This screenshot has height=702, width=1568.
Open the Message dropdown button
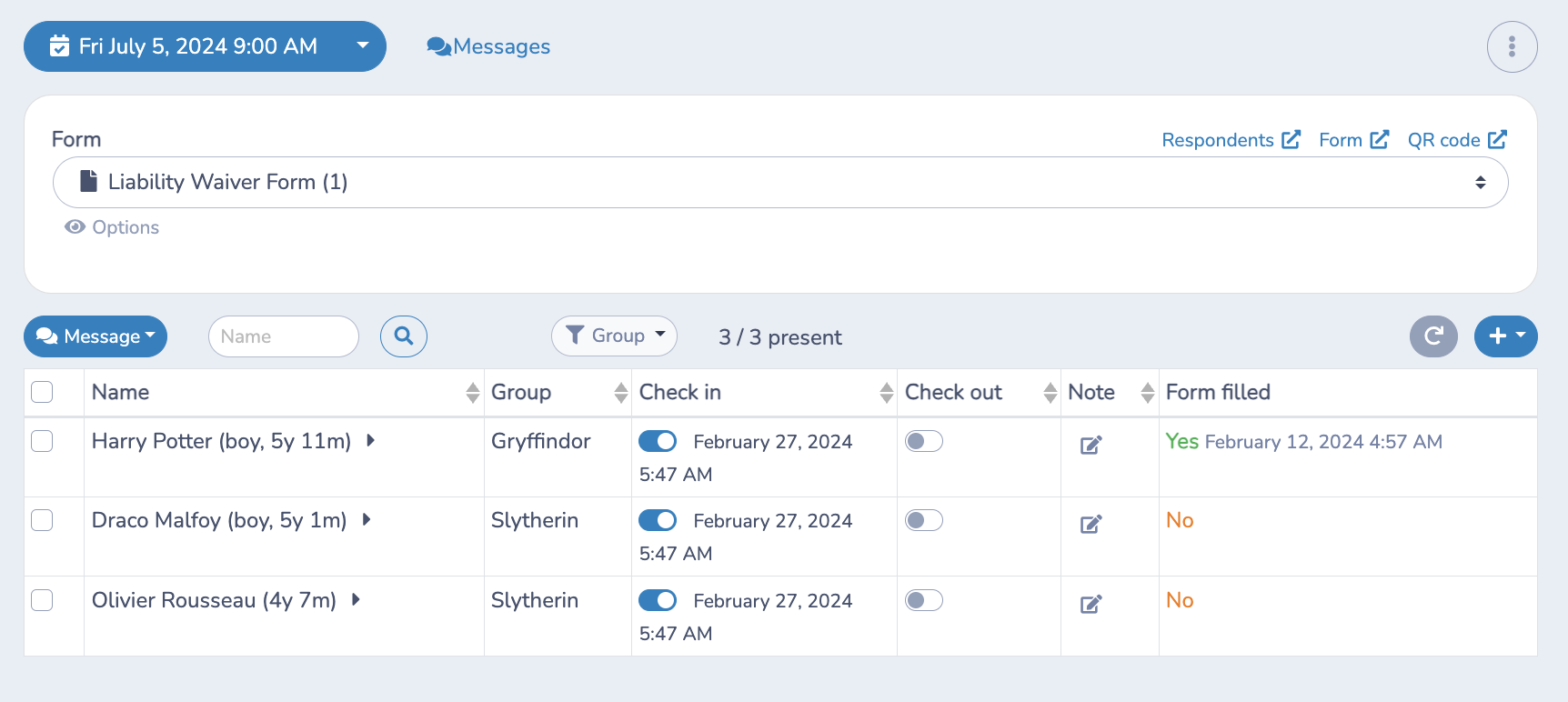95,336
